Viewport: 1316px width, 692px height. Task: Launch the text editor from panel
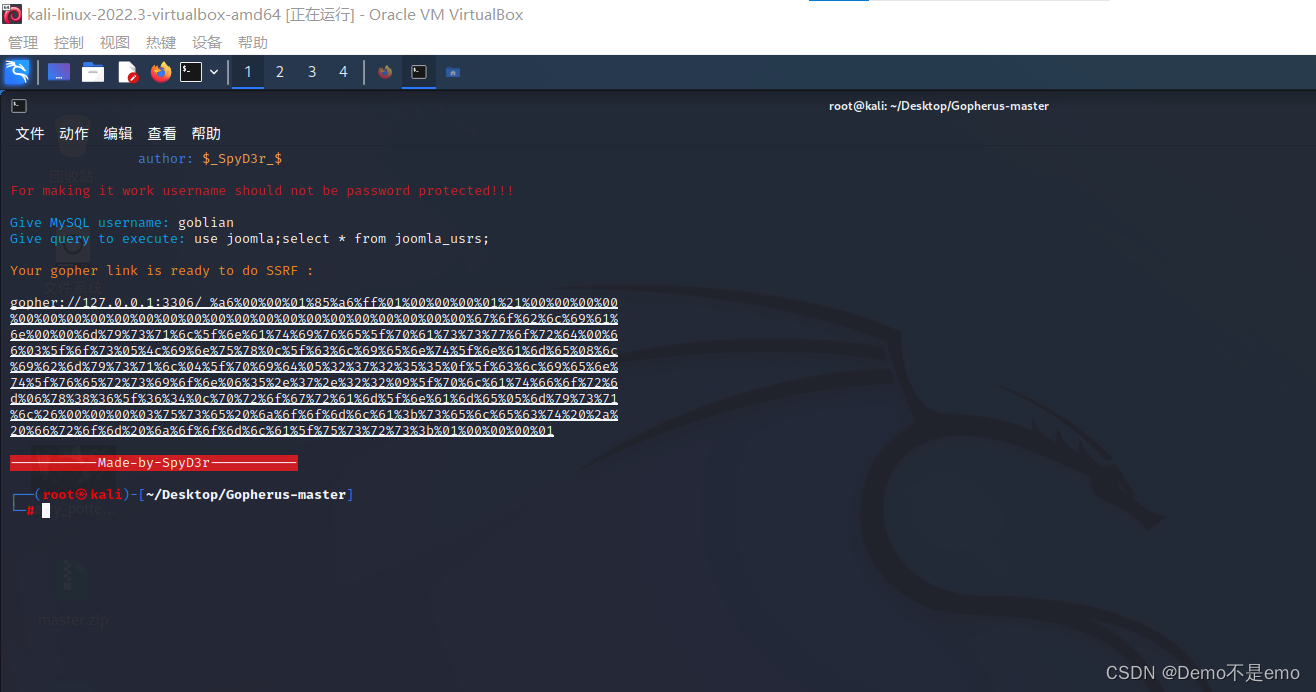127,72
